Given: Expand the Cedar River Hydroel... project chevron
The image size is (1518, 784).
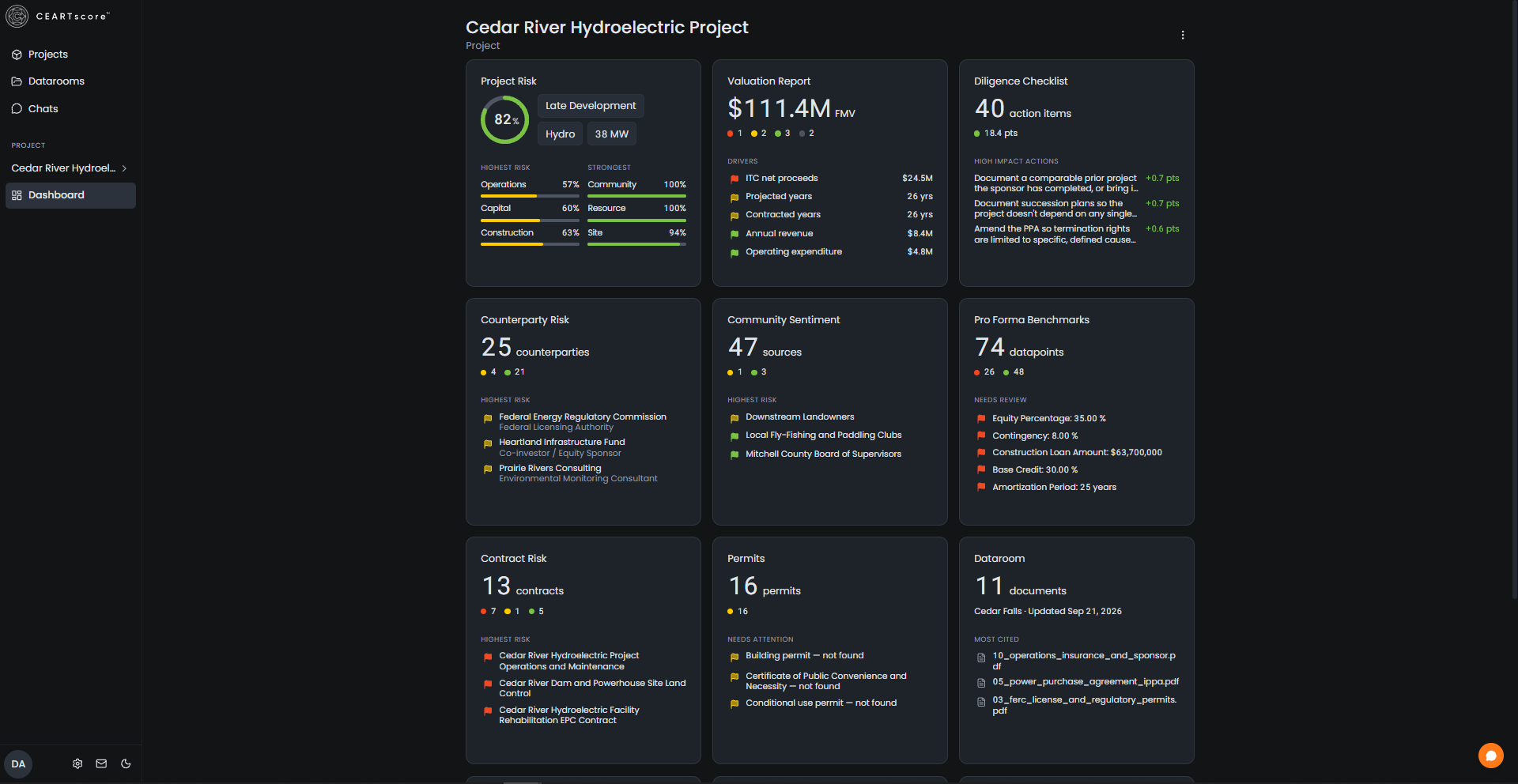Looking at the screenshot, I should [124, 168].
